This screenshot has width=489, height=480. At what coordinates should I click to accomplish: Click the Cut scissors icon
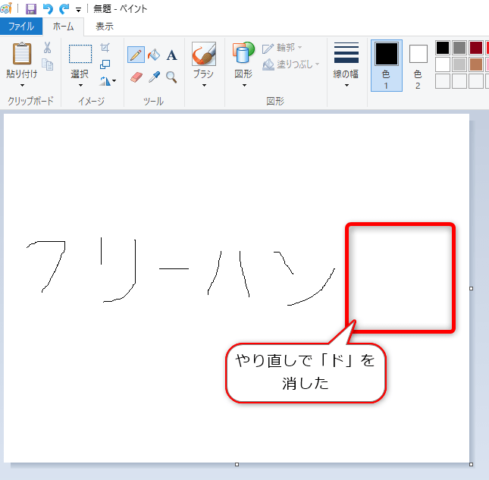(x=47, y=48)
